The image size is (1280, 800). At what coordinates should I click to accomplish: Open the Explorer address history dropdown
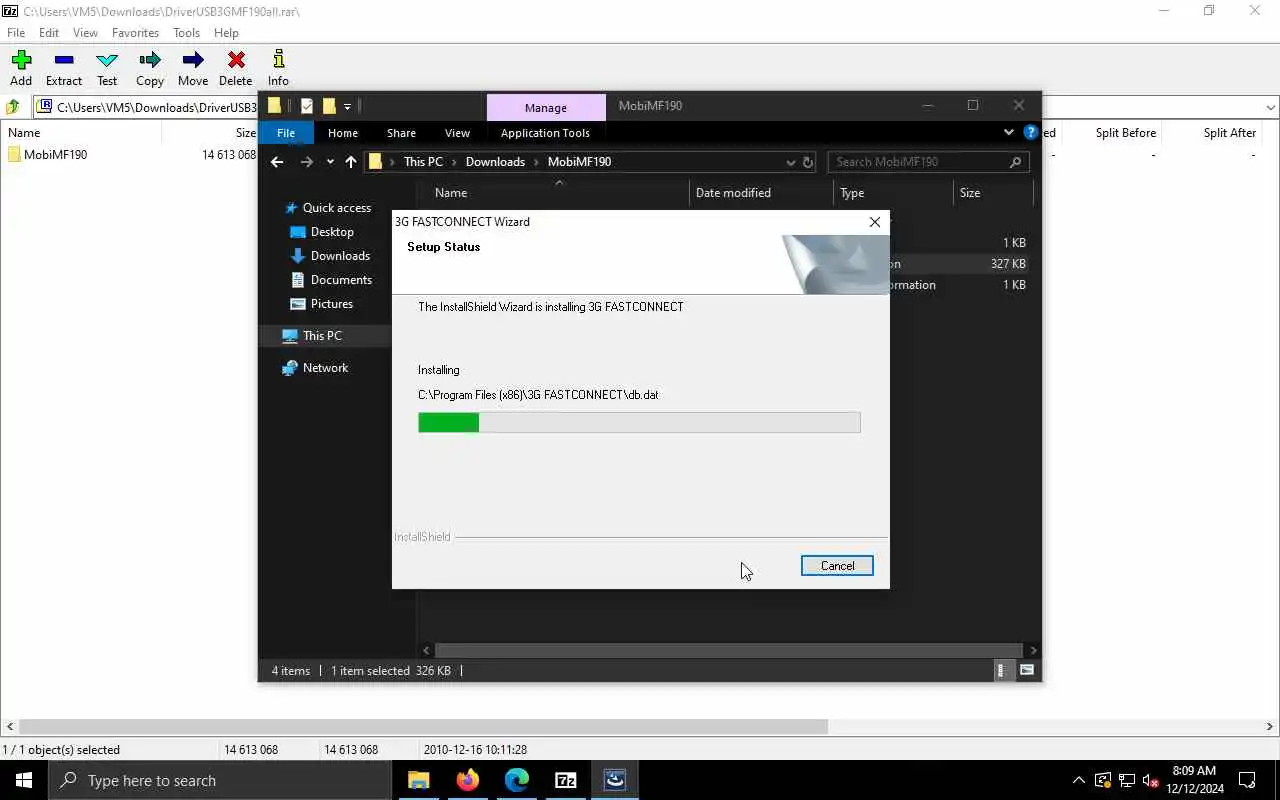coord(790,162)
